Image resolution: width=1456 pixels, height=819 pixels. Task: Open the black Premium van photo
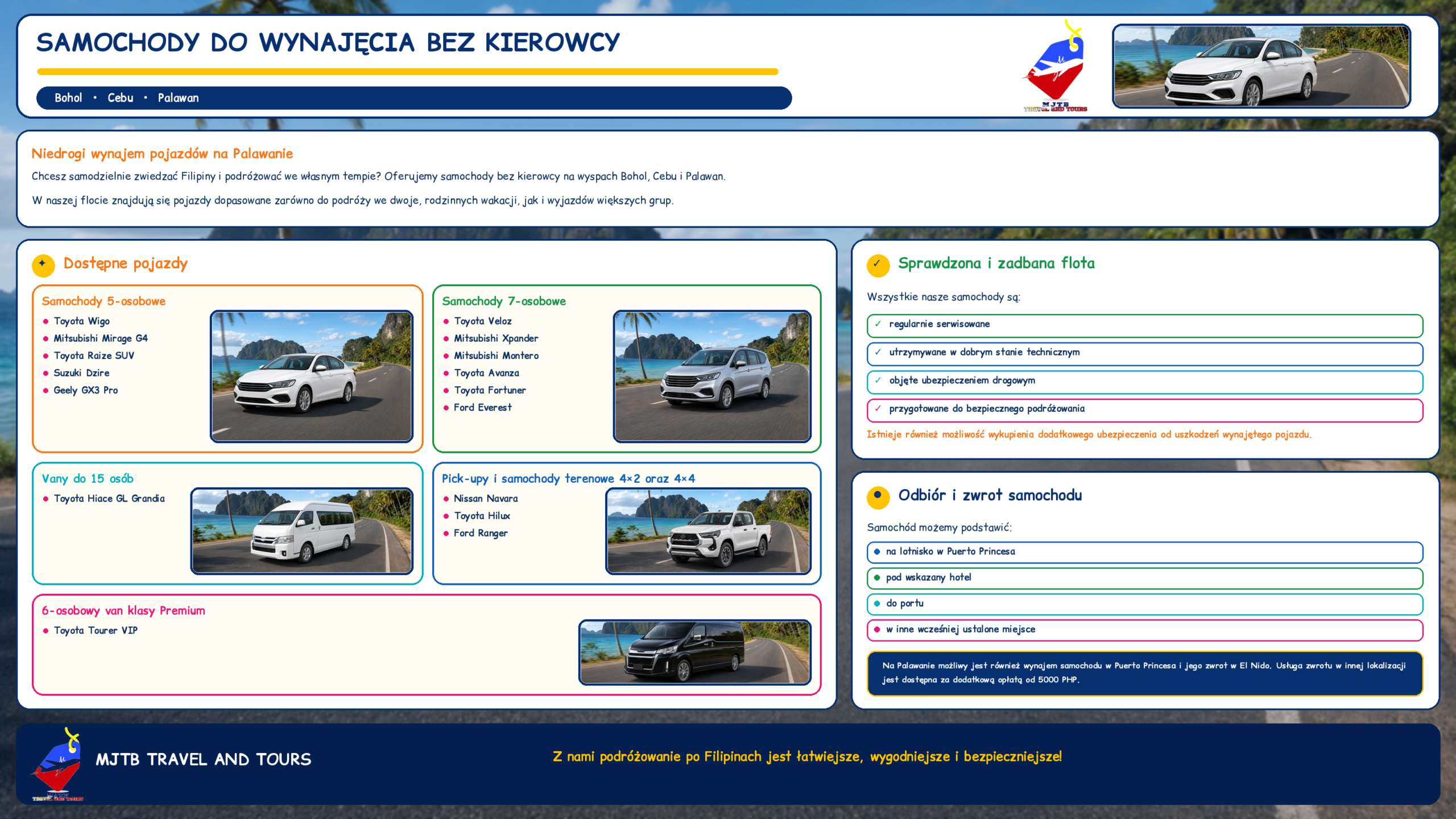(x=695, y=652)
